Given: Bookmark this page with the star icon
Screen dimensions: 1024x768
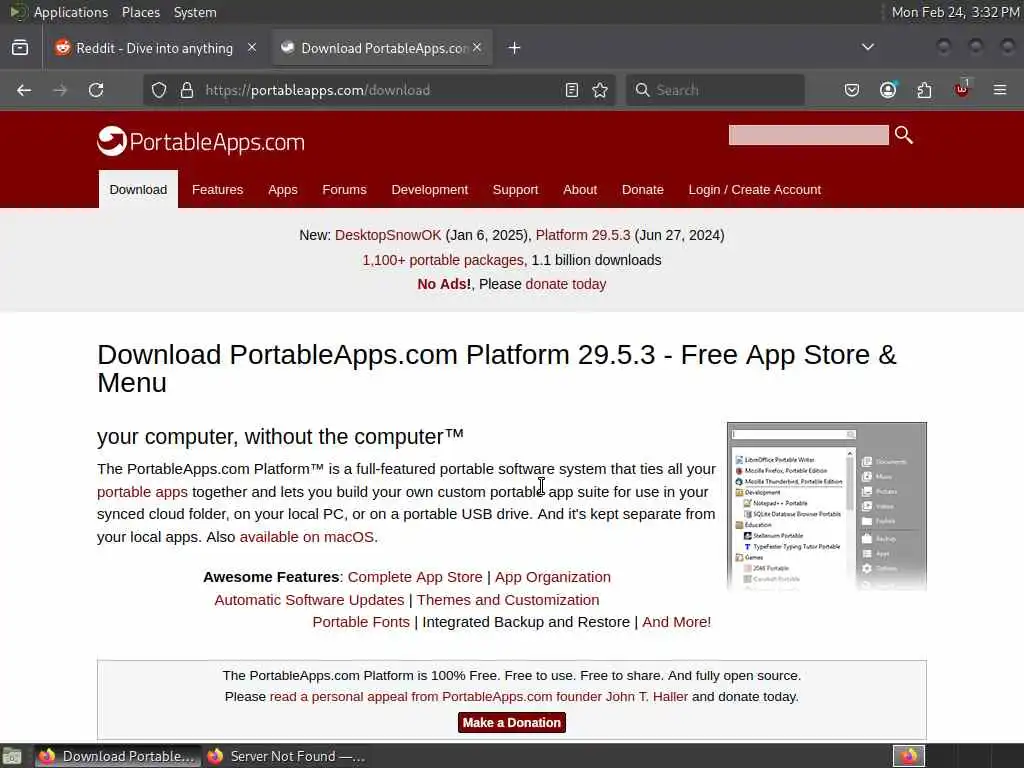Looking at the screenshot, I should [600, 90].
